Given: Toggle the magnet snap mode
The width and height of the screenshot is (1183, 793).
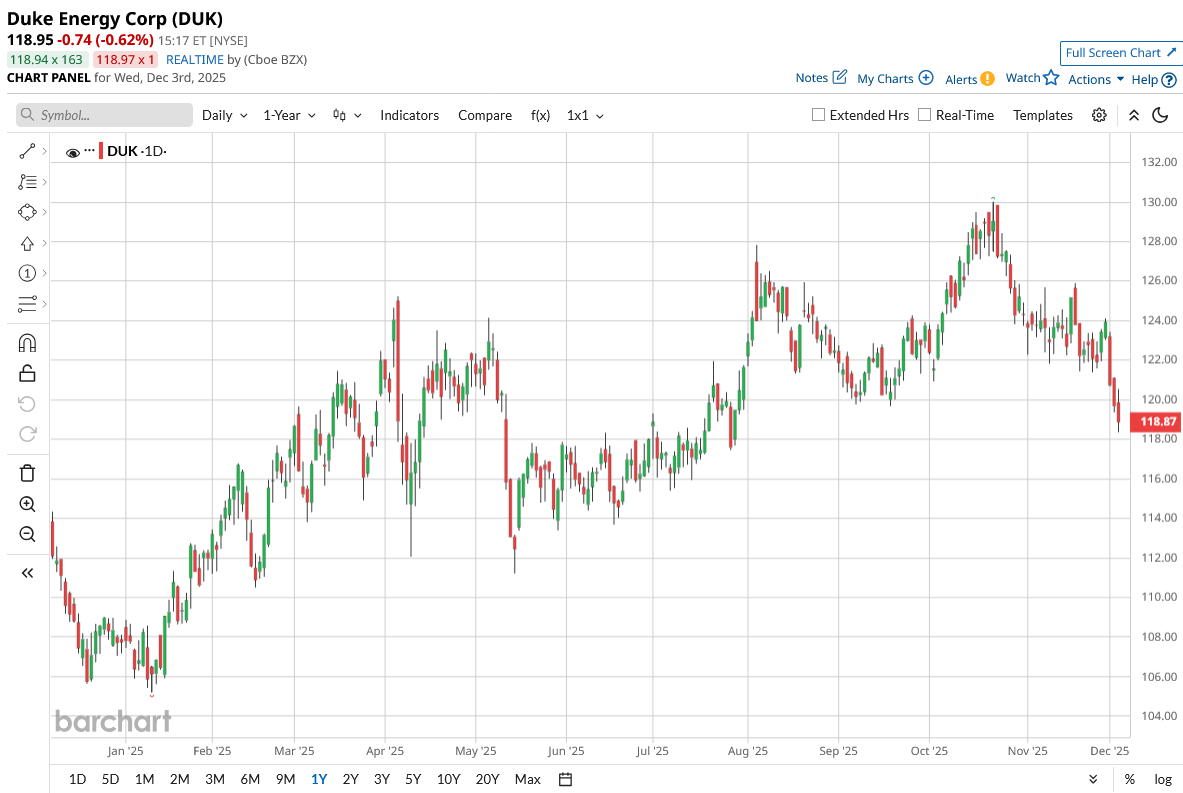Looking at the screenshot, I should pos(27,343).
